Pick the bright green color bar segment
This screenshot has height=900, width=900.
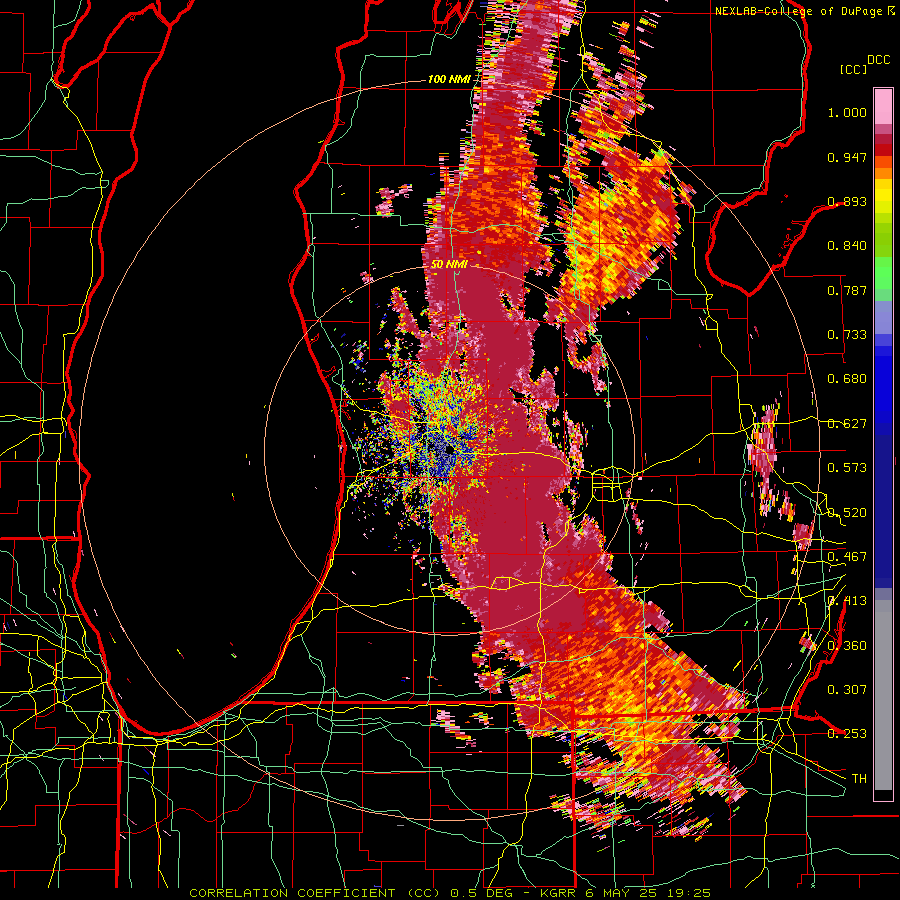(x=883, y=273)
